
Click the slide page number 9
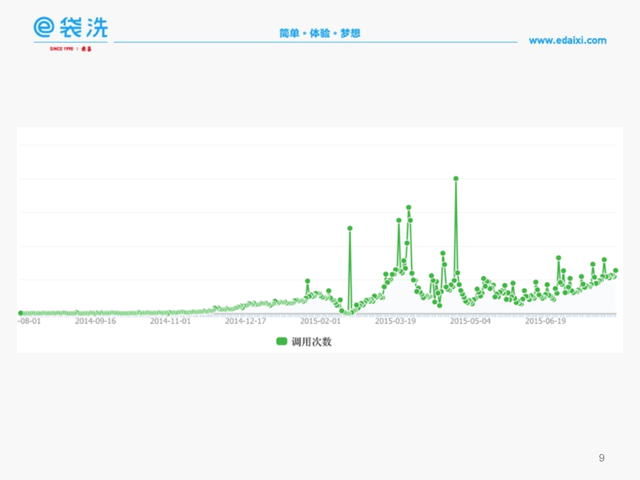click(601, 457)
